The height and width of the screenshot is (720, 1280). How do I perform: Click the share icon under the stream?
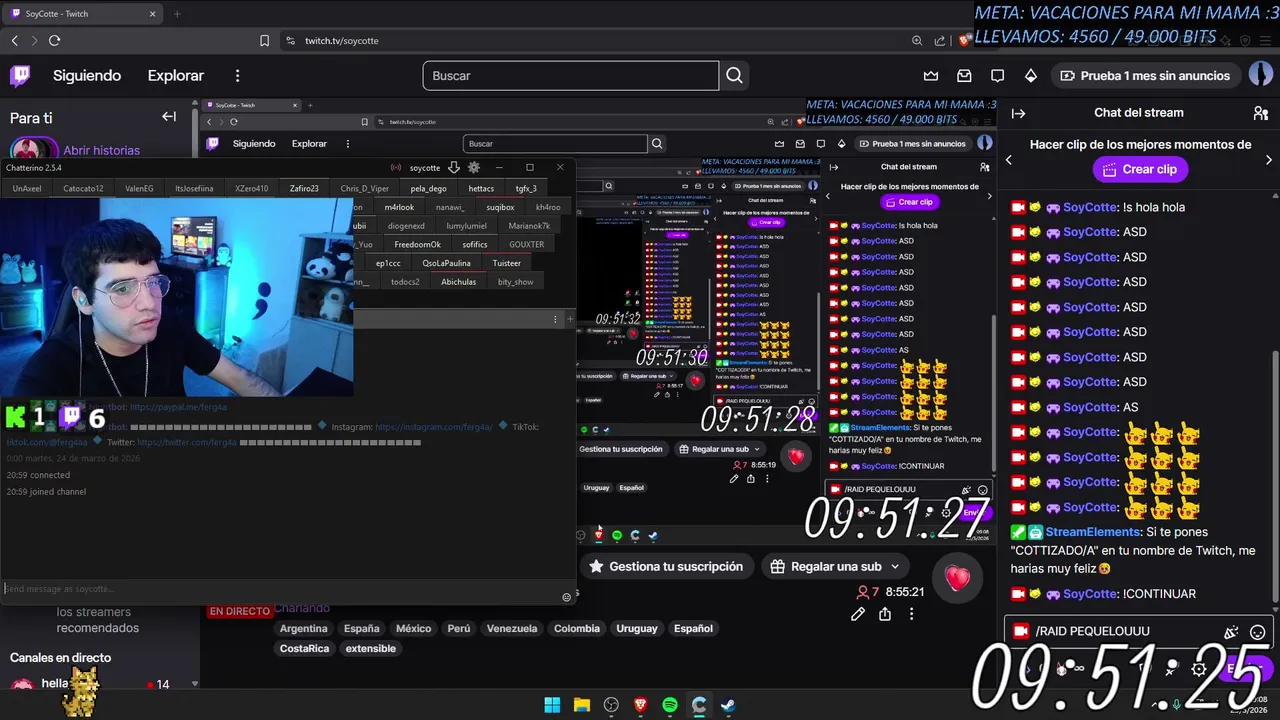click(885, 614)
